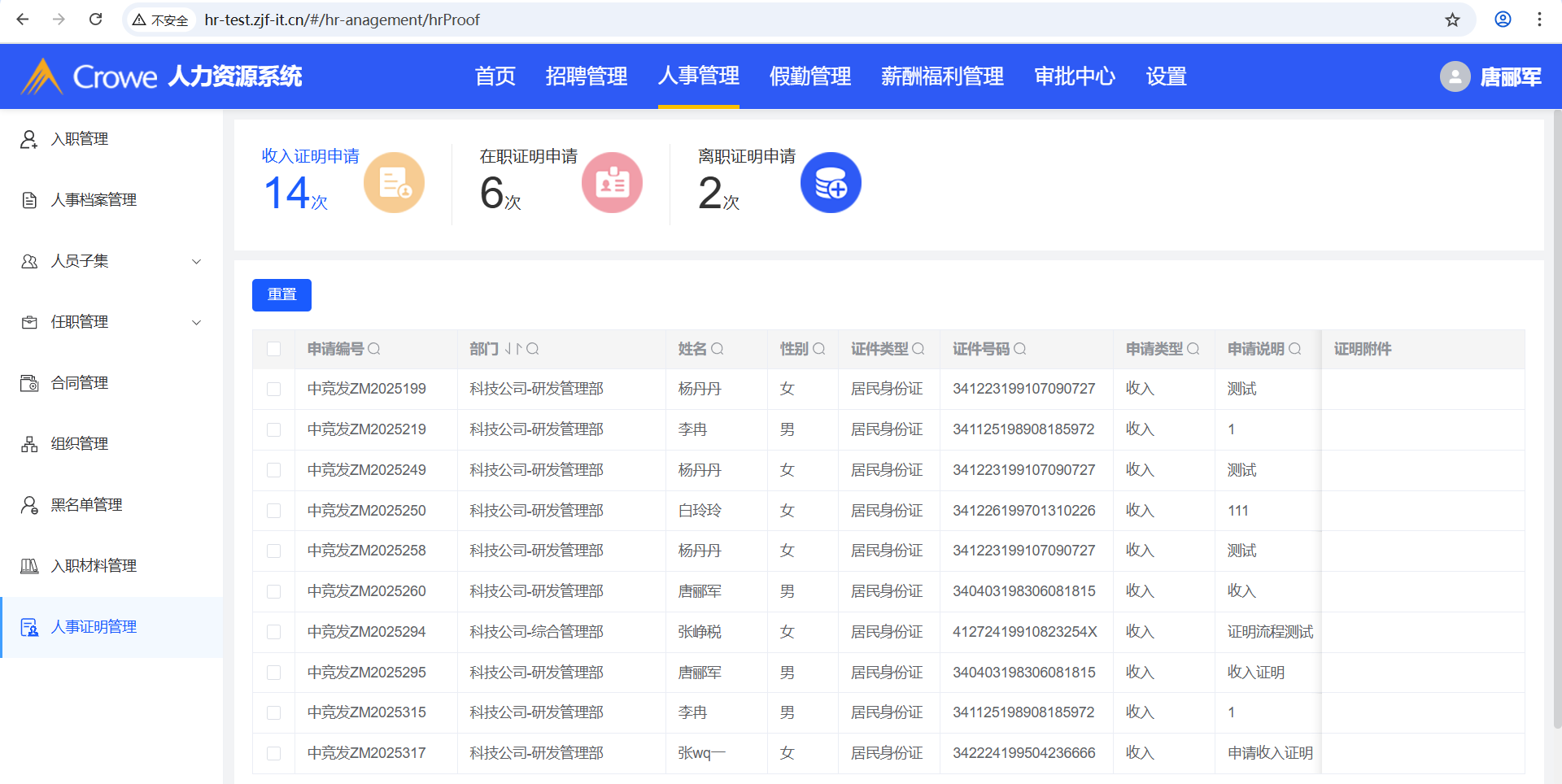Screen dimensions: 1562x784
Task: Select the checkbox for row 中竞发ZM2025294
Action: (x=274, y=632)
